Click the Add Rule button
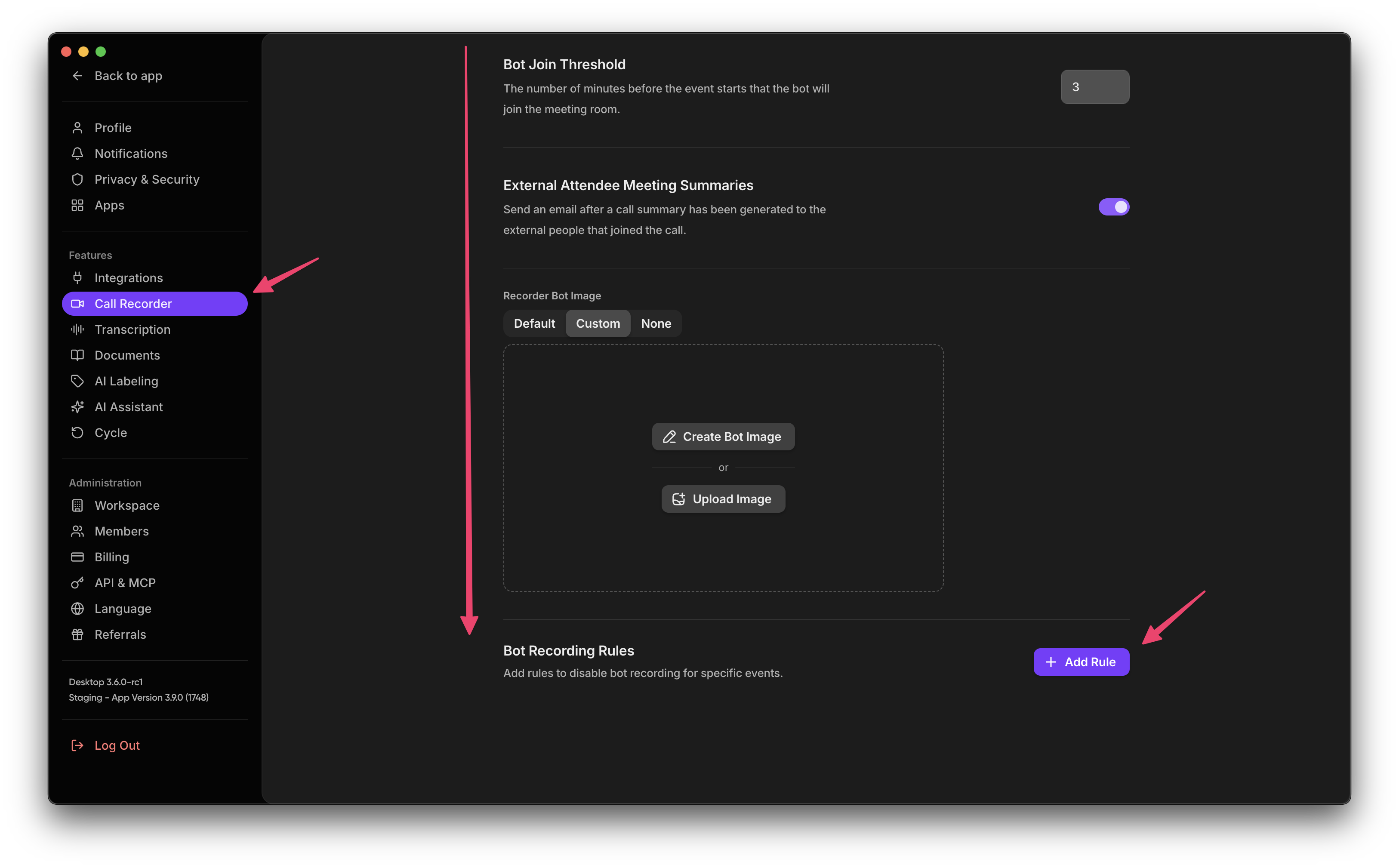1399x868 pixels. tap(1080, 662)
